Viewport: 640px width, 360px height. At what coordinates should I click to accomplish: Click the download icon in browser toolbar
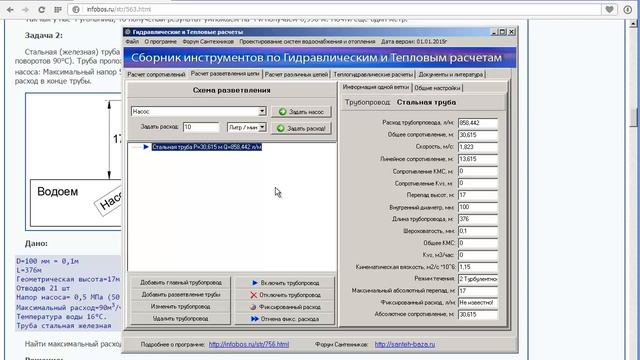pyautogui.click(x=628, y=9)
